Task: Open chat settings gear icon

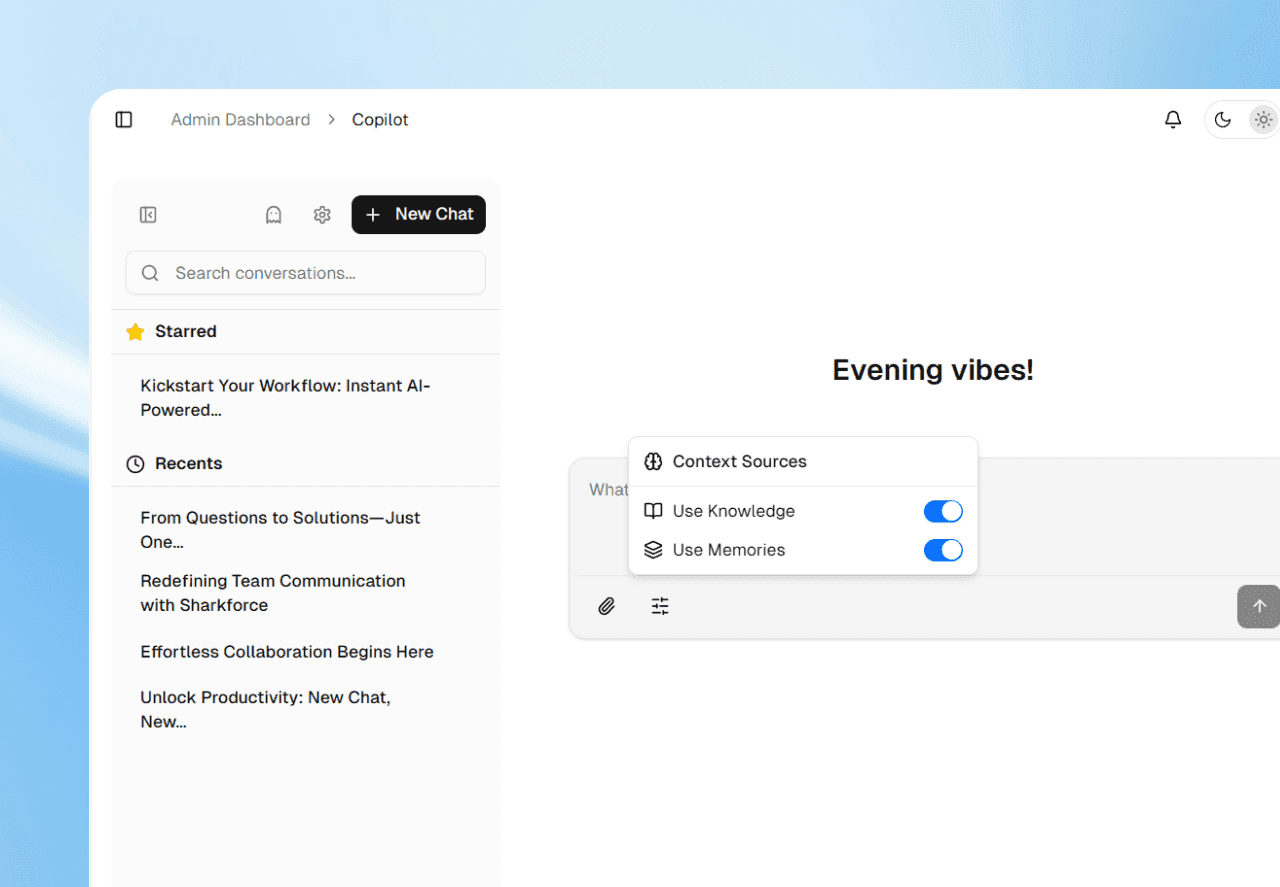Action: (x=322, y=215)
